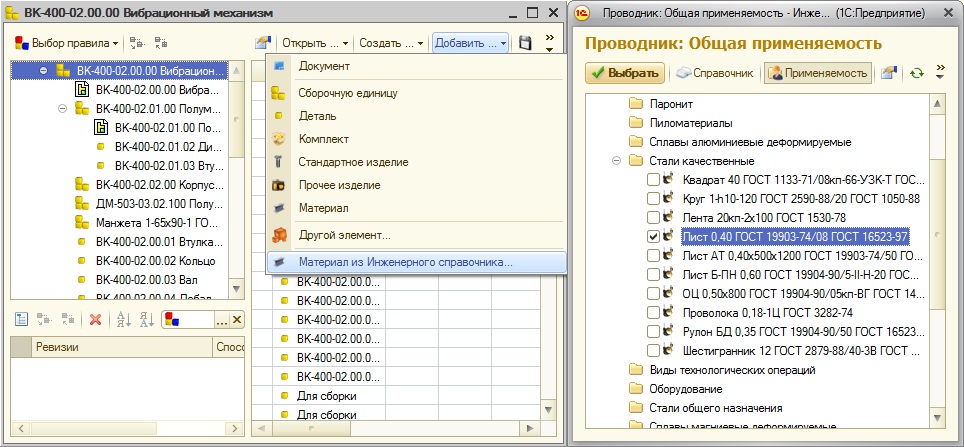Open the Открыть ... dropdown
This screenshot has width=964, height=447.
(315, 43)
